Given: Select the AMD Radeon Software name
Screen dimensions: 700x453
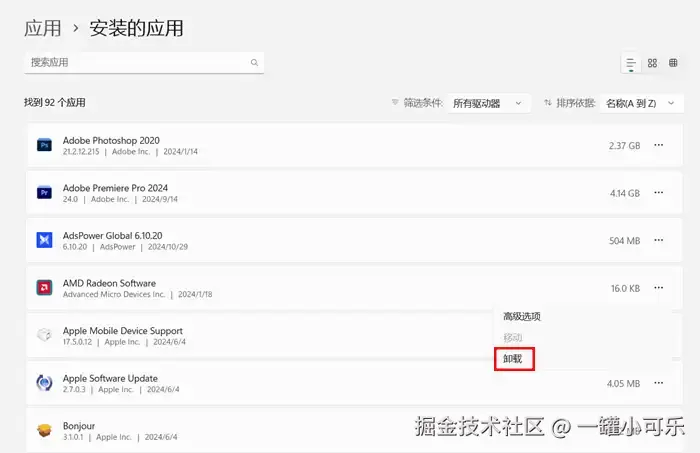Looking at the screenshot, I should [109, 283].
